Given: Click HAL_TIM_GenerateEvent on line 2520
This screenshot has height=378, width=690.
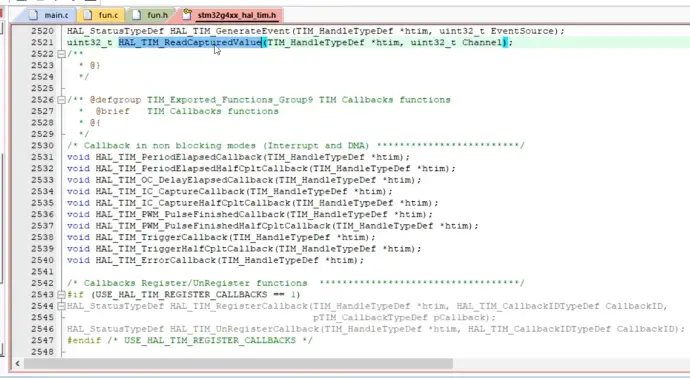Looking at the screenshot, I should click(230, 31).
